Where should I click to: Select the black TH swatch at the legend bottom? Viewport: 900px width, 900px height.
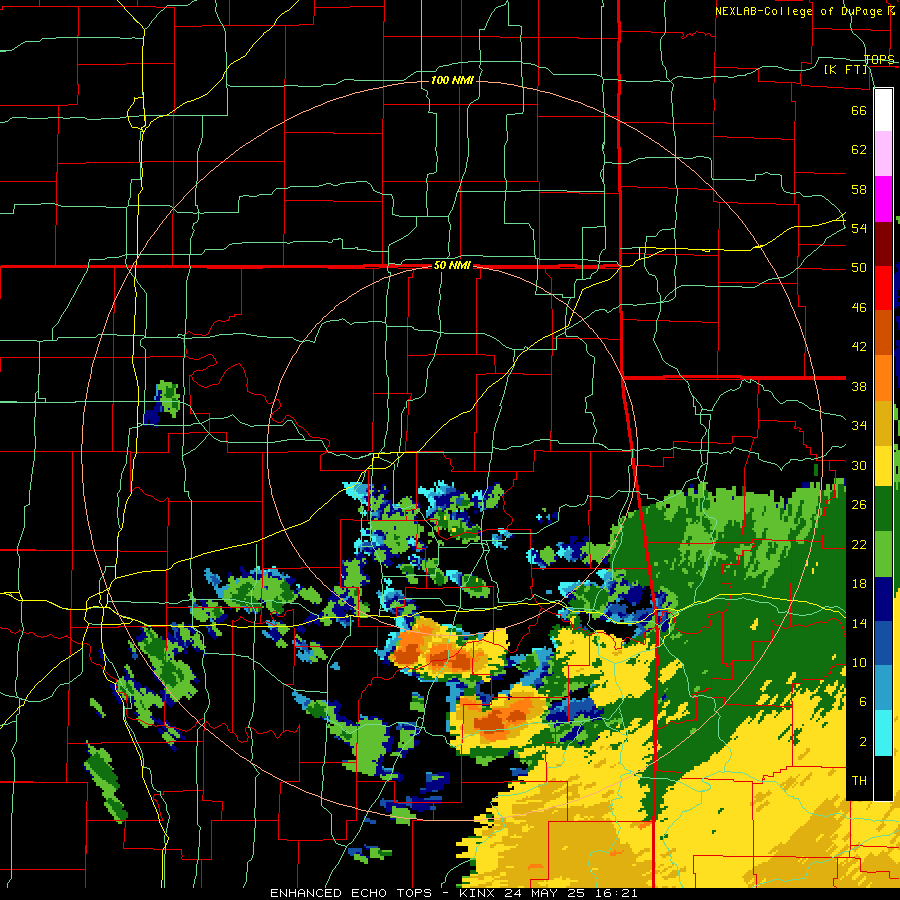pos(883,778)
